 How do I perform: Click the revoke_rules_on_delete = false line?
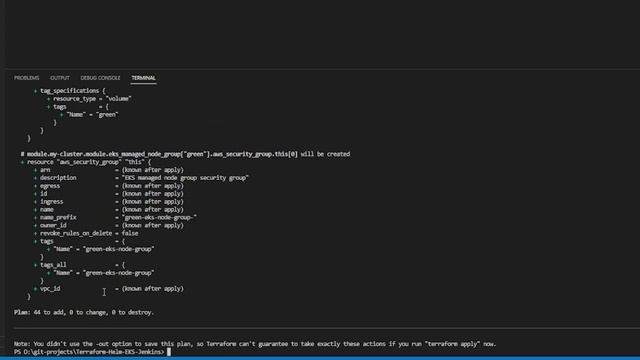click(x=86, y=233)
